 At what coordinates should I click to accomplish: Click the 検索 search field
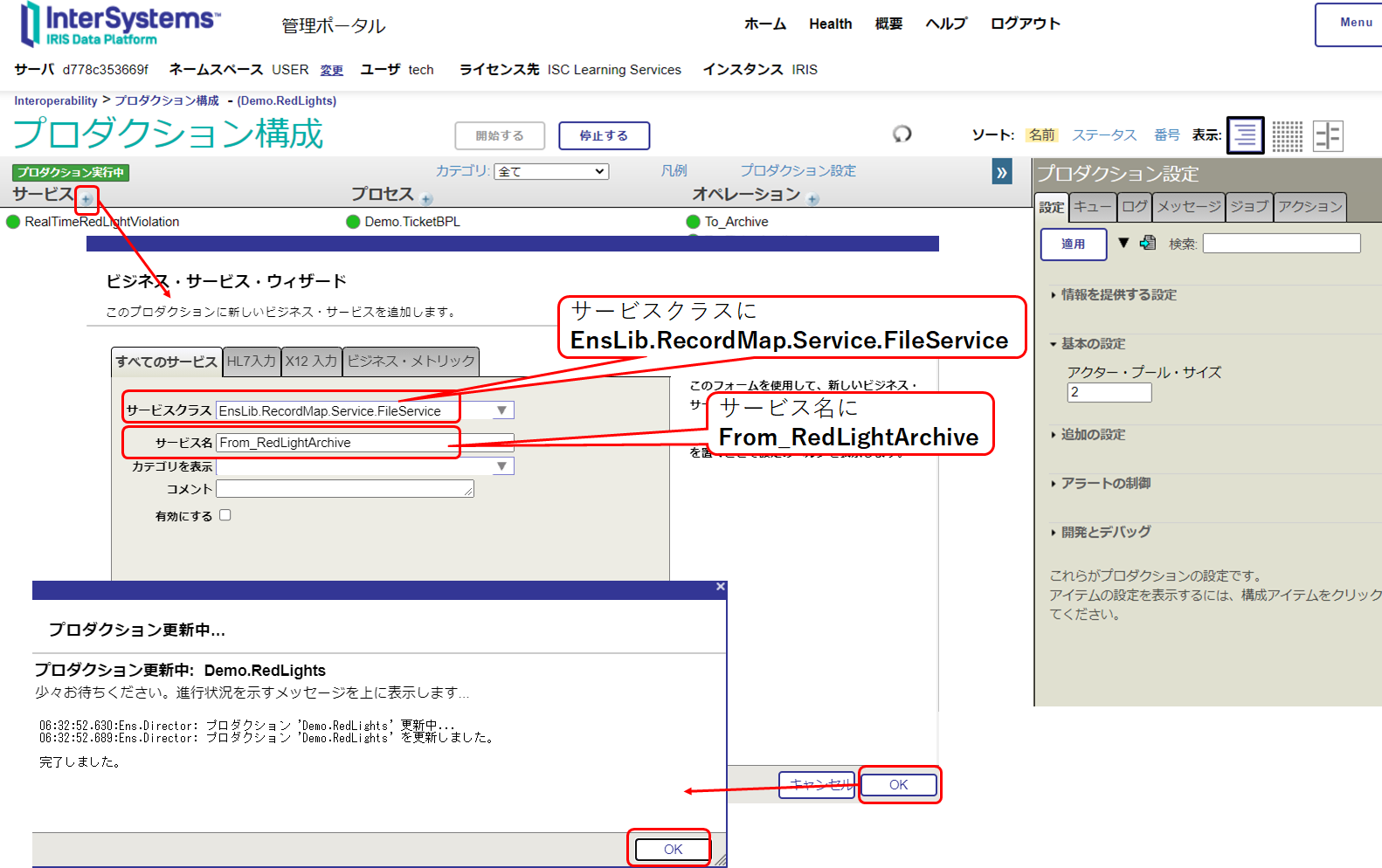click(1281, 244)
